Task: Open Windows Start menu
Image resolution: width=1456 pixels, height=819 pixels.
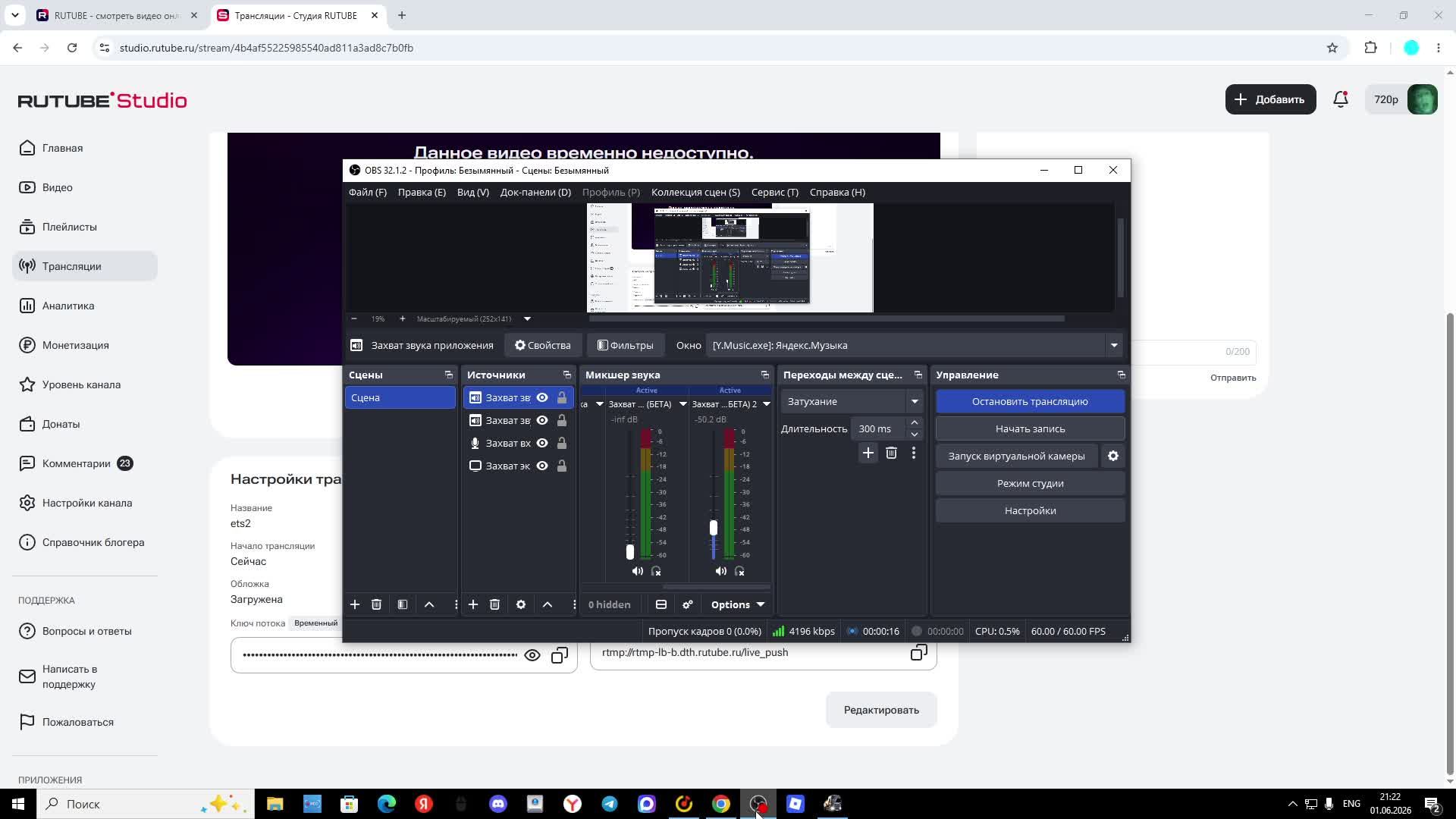Action: pos(18,804)
